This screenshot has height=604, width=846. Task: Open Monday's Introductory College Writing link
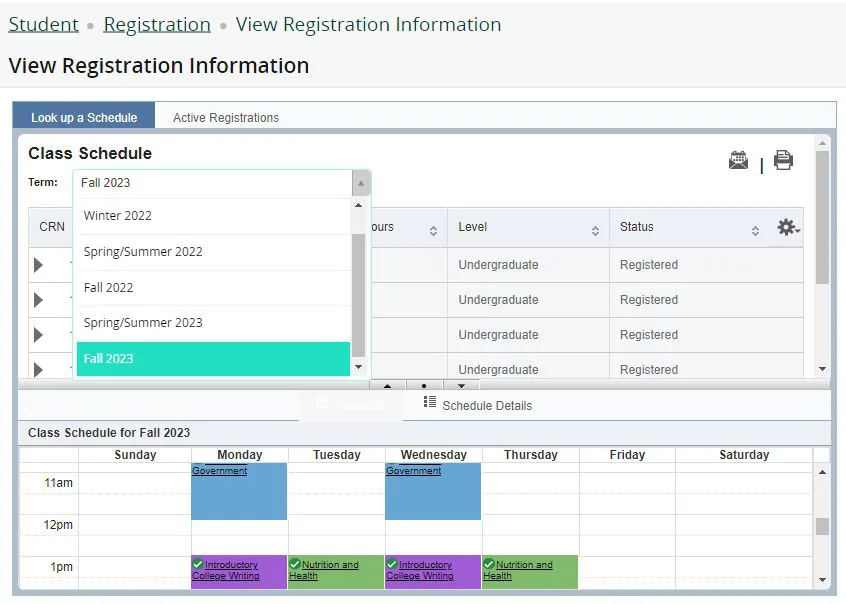pos(226,570)
